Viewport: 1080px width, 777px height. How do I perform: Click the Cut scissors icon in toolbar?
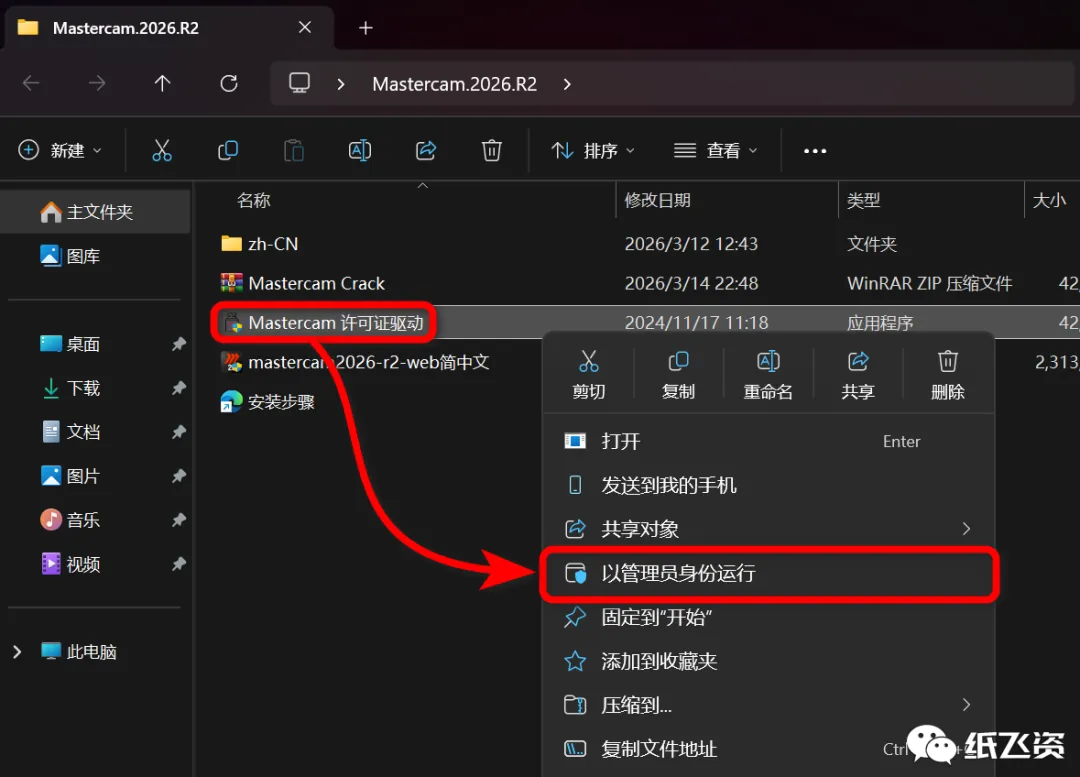click(162, 150)
